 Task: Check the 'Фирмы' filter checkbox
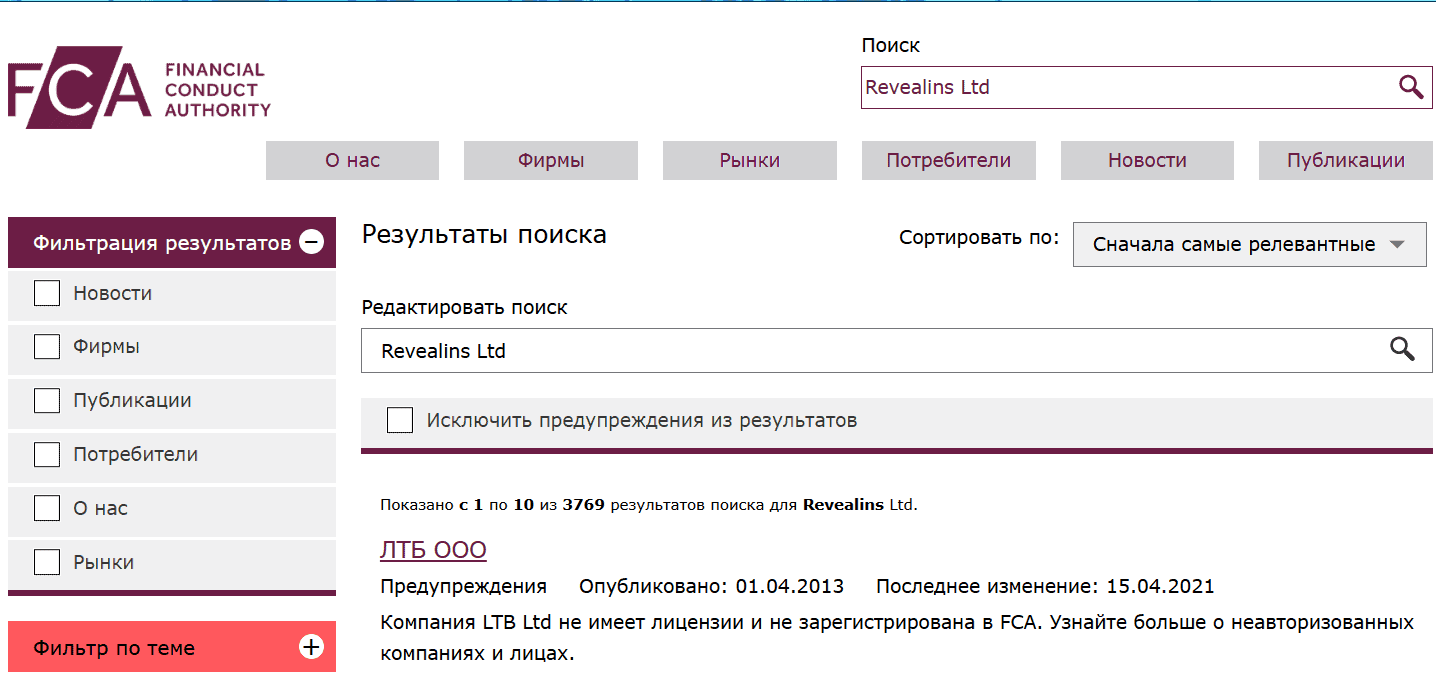click(46, 346)
